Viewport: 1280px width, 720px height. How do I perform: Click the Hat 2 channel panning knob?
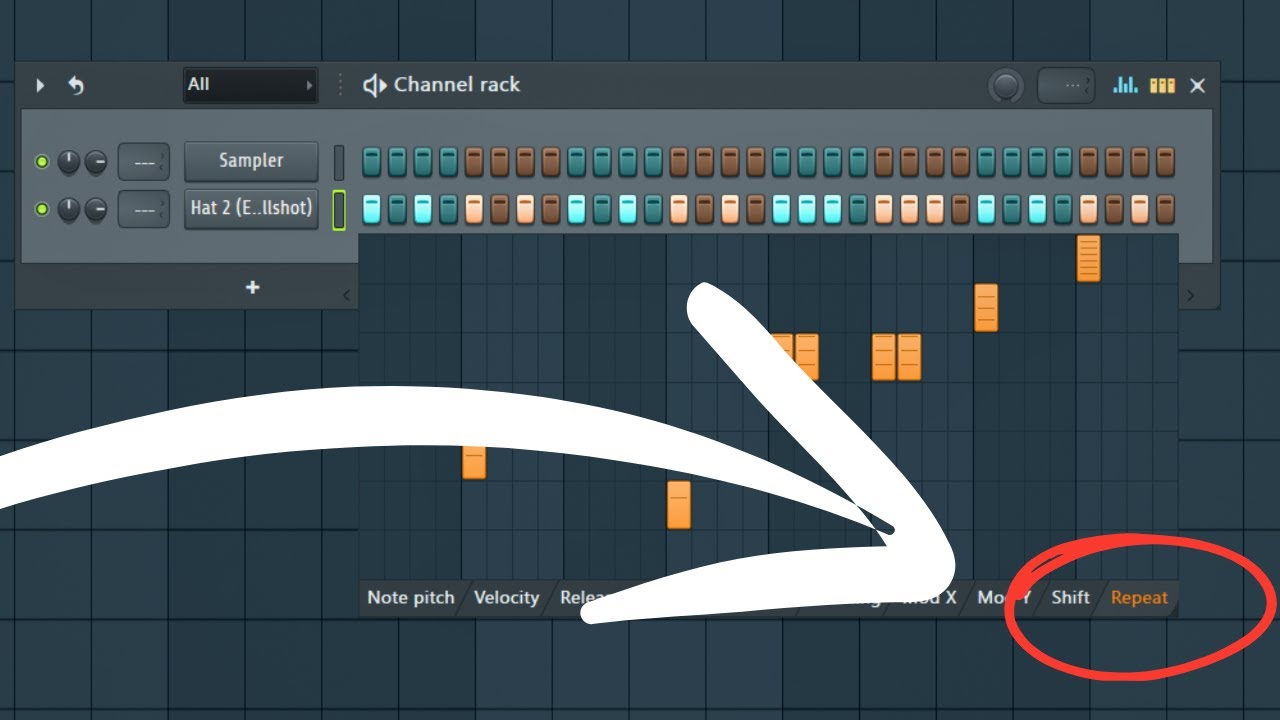pyautogui.click(x=69, y=209)
